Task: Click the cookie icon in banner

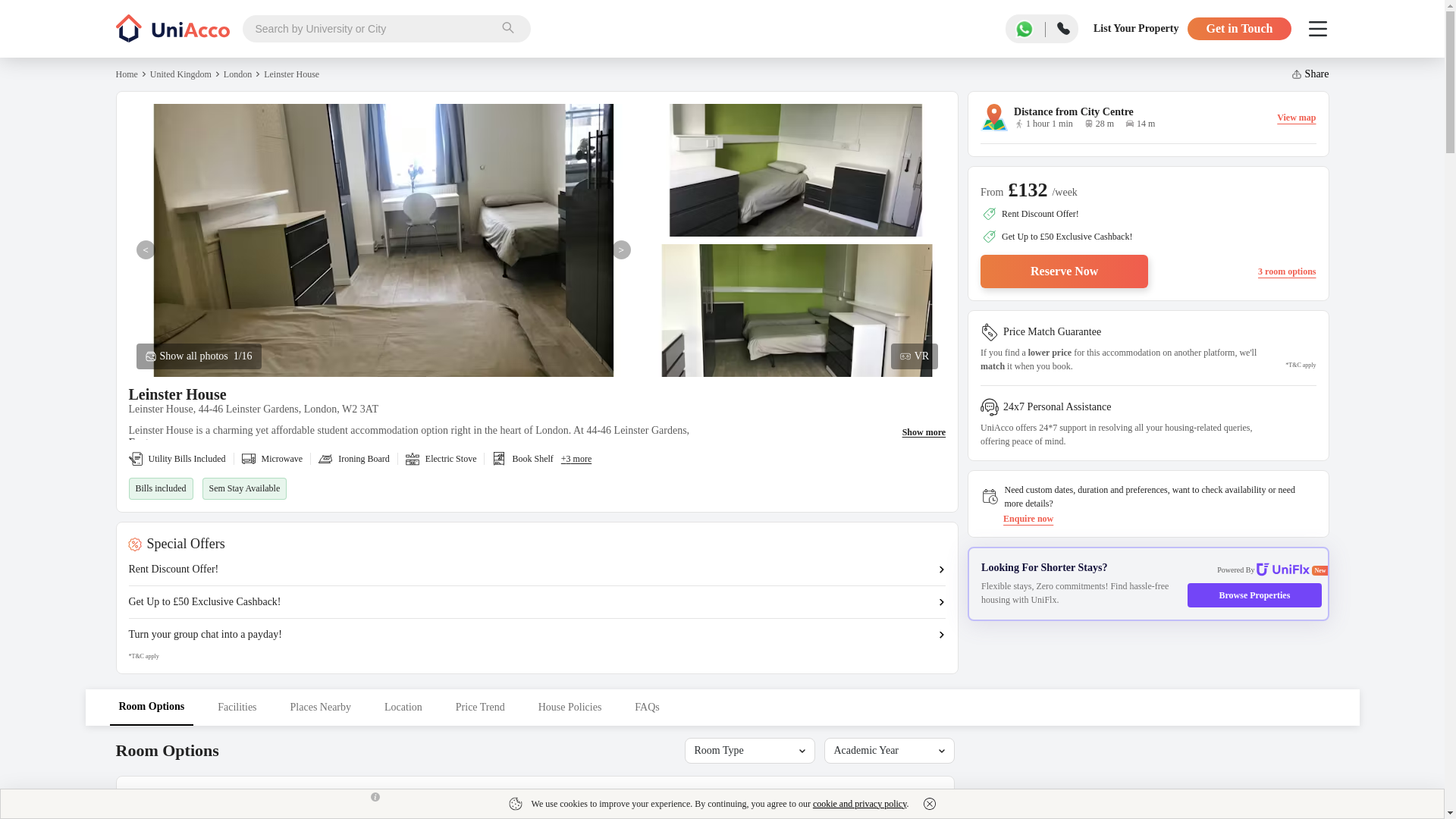Action: coord(516,804)
